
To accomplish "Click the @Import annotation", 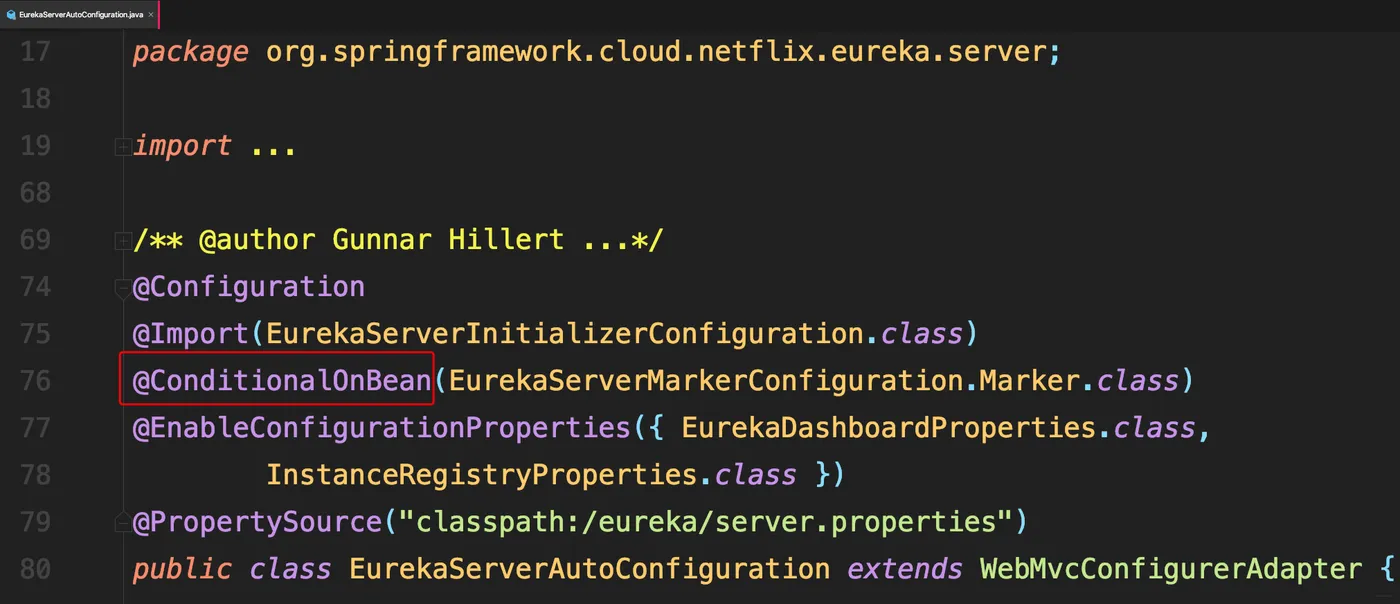I will (191, 333).
